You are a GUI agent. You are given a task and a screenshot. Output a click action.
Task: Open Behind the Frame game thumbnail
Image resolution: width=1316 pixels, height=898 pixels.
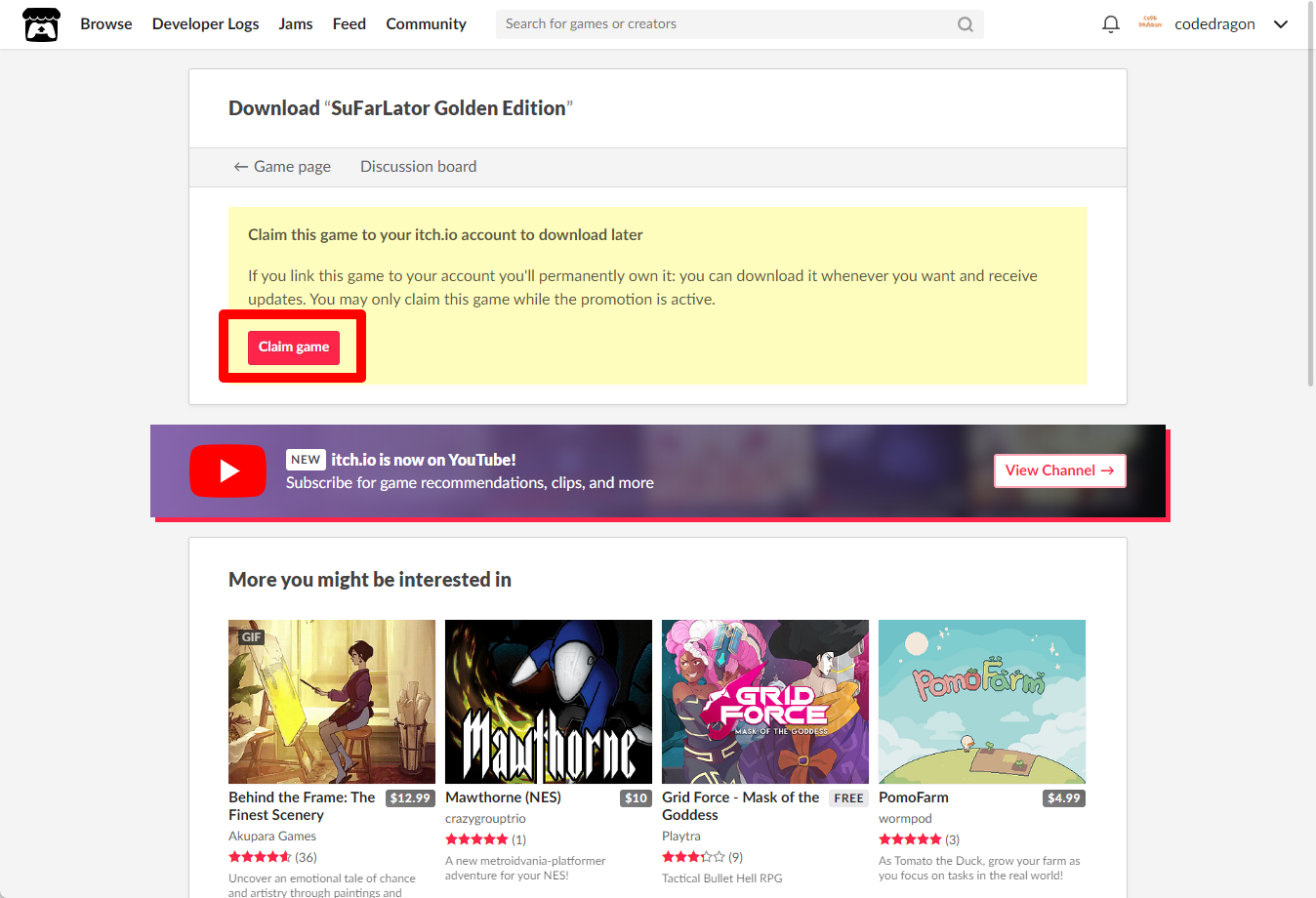coord(332,702)
